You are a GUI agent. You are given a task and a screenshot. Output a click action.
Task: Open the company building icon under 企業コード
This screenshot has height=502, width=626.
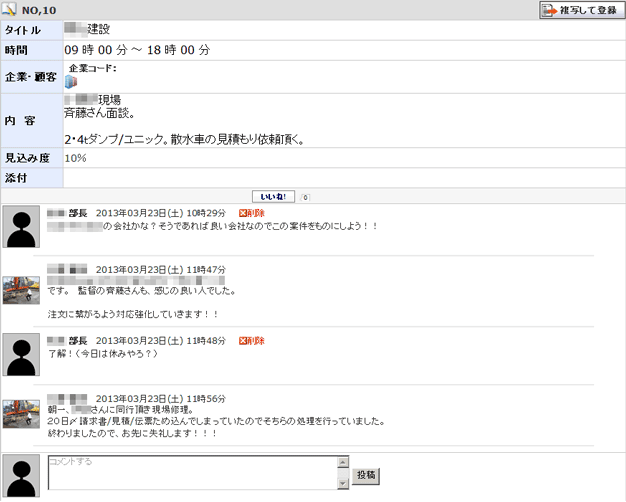(x=71, y=82)
